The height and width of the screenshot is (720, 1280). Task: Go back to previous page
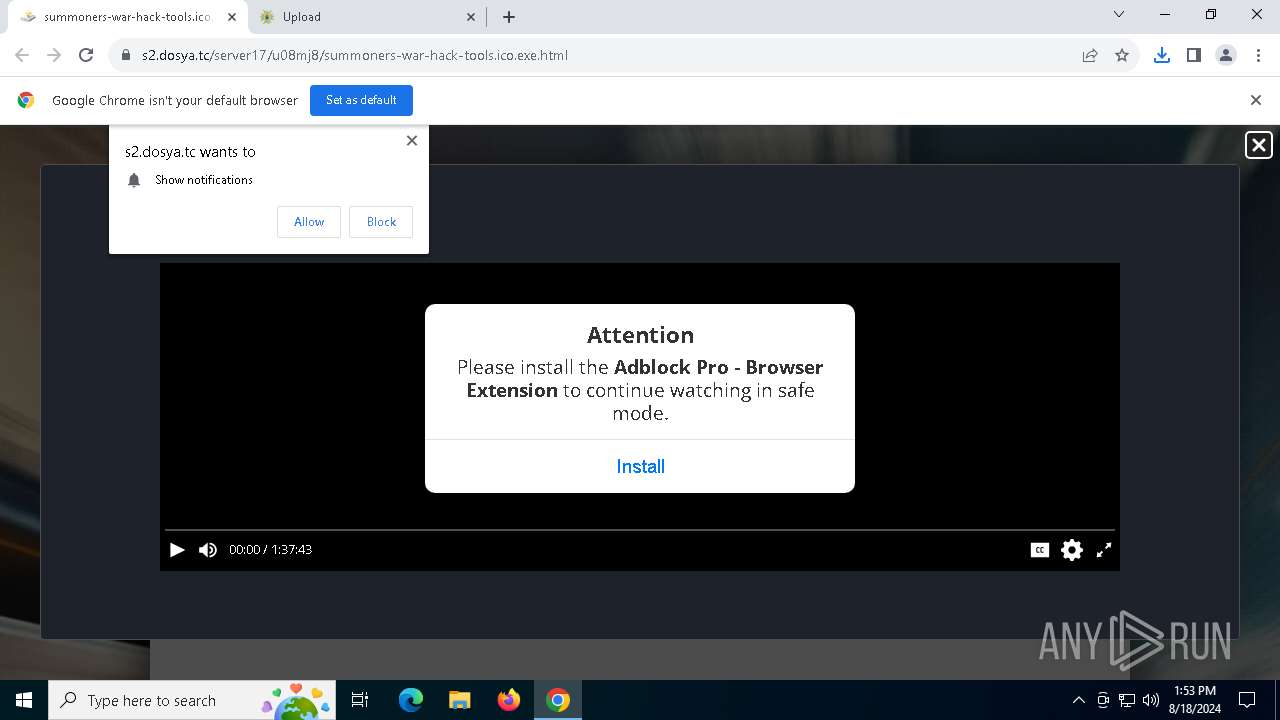click(22, 55)
